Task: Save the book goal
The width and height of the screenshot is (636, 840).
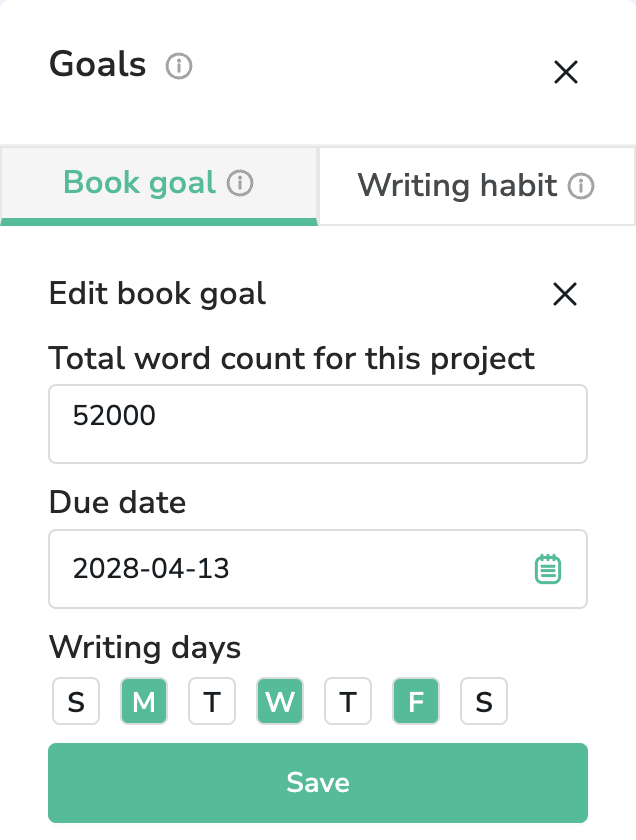Action: coord(318,782)
